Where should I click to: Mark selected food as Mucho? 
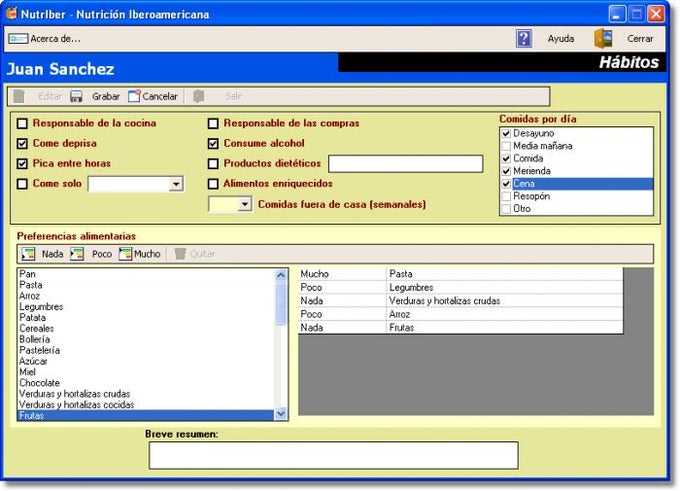click(147, 254)
